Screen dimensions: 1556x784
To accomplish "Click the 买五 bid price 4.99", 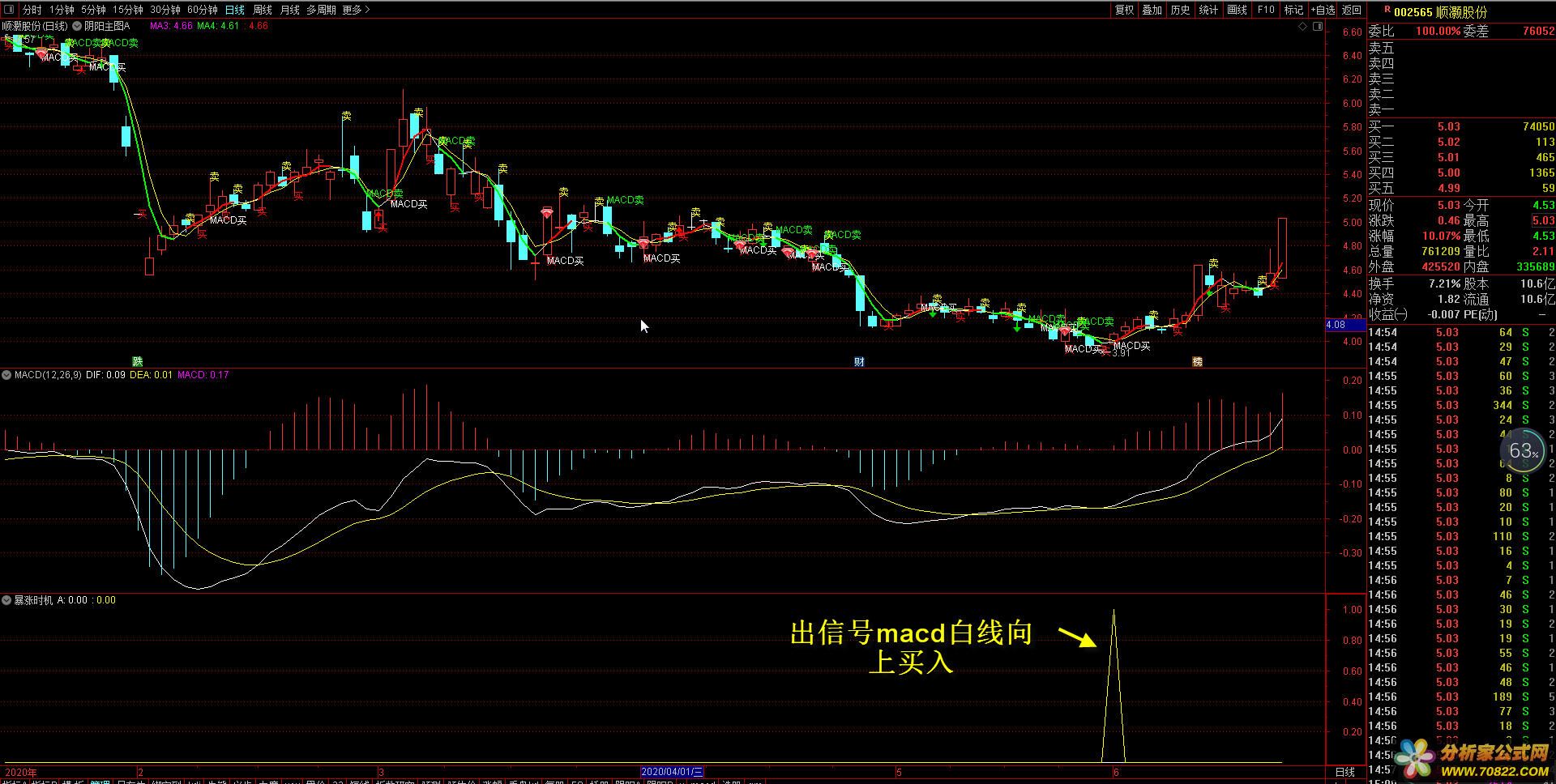I will (1448, 188).
